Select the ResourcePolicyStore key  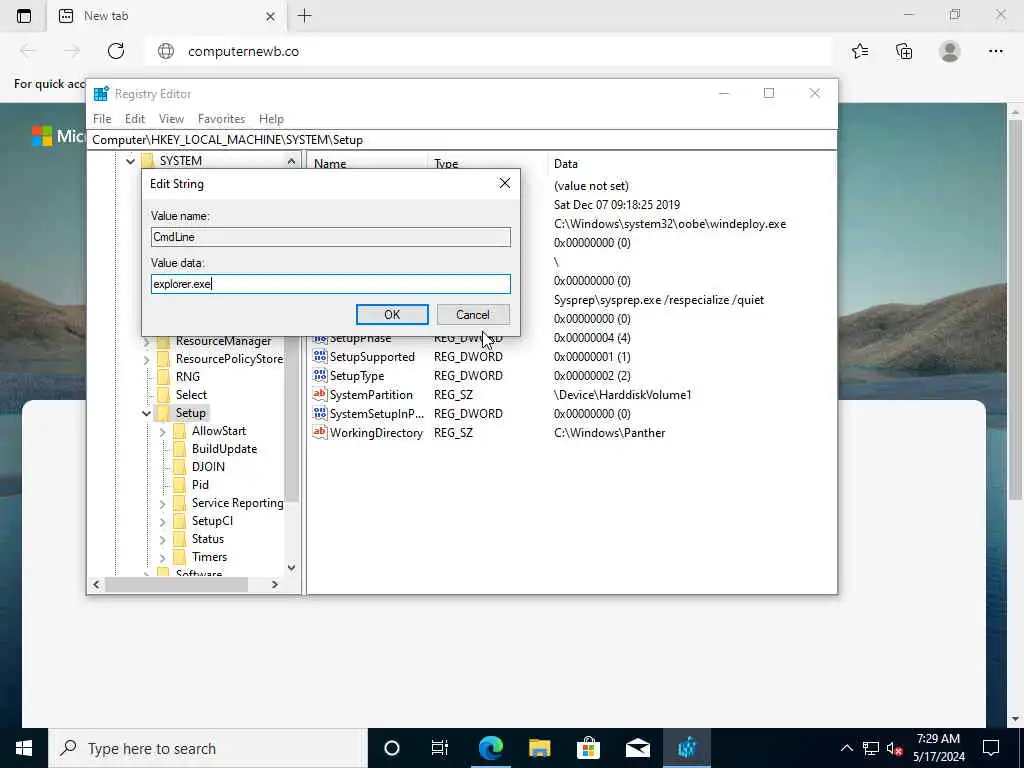coord(229,359)
